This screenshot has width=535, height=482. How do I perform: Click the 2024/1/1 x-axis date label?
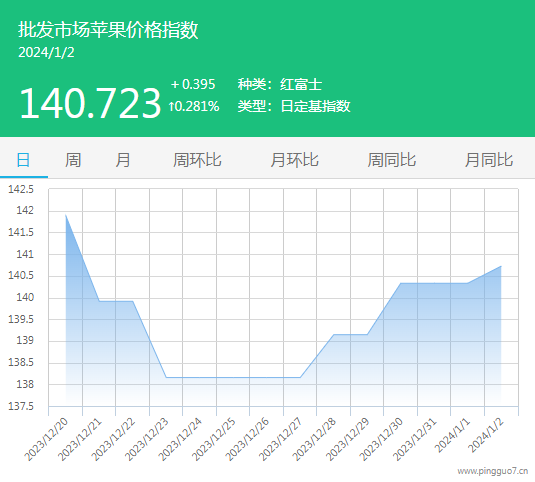tap(452, 436)
